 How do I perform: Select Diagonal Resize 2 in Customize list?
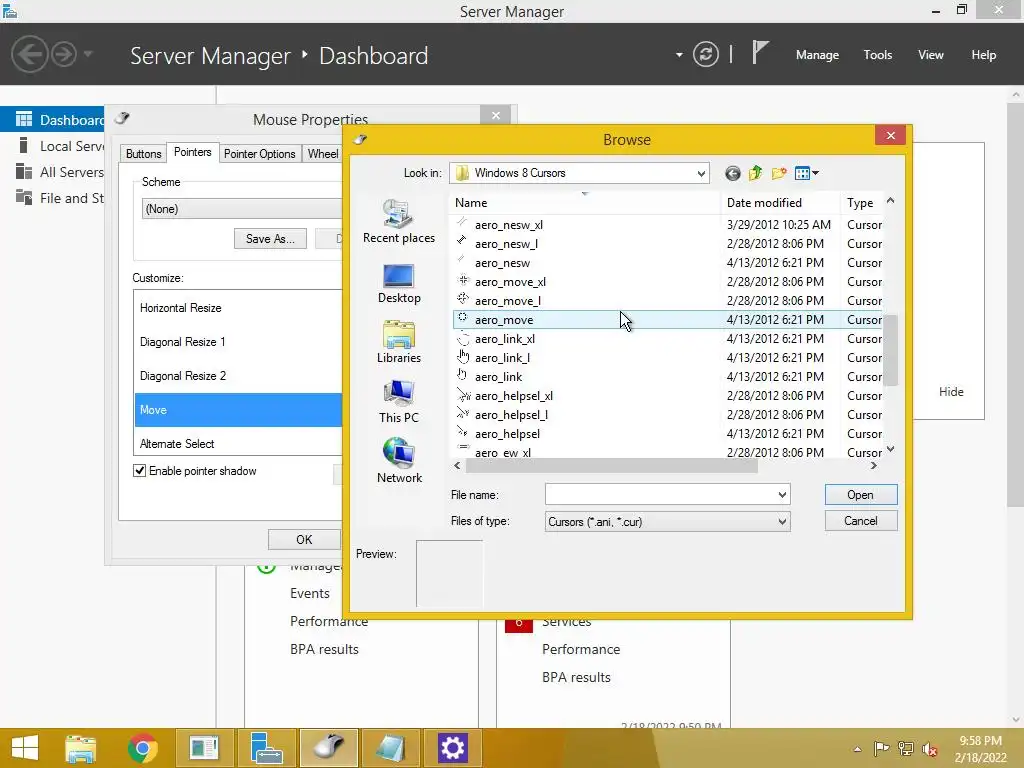point(238,376)
